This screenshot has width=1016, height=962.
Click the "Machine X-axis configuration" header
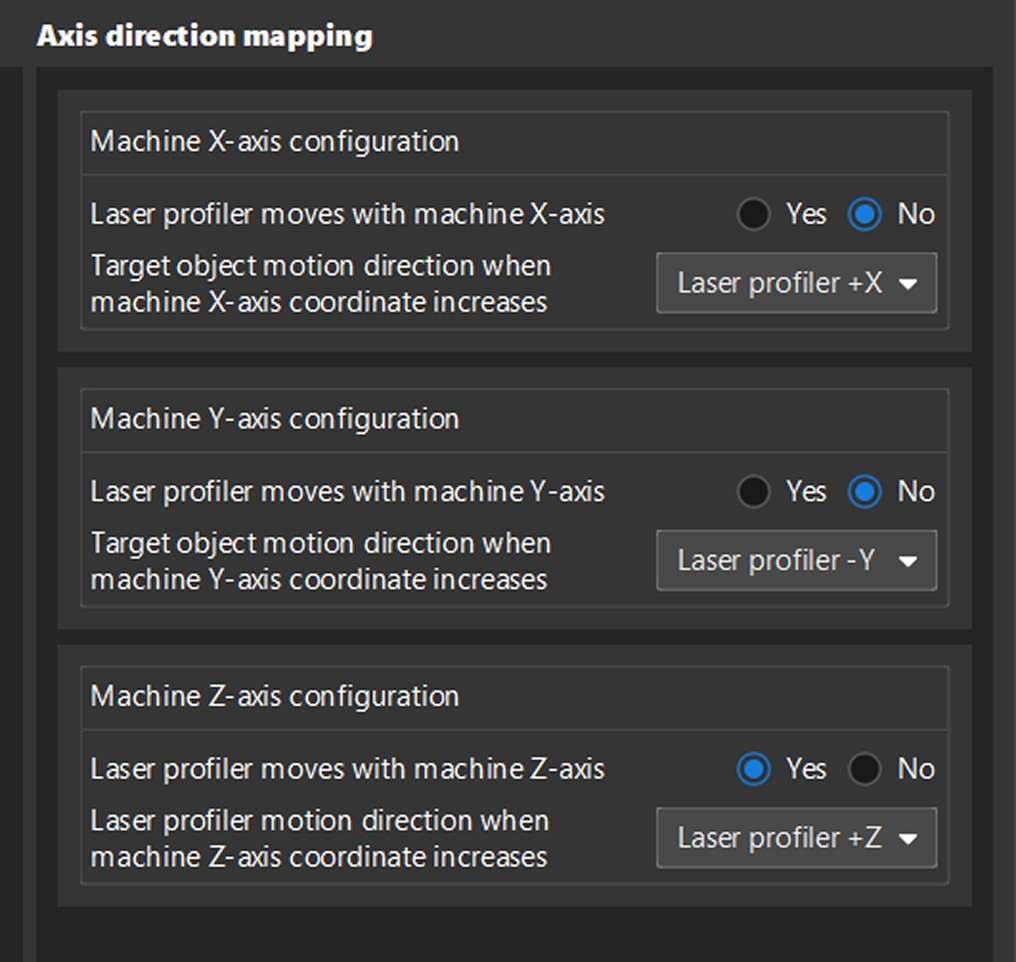pos(275,141)
